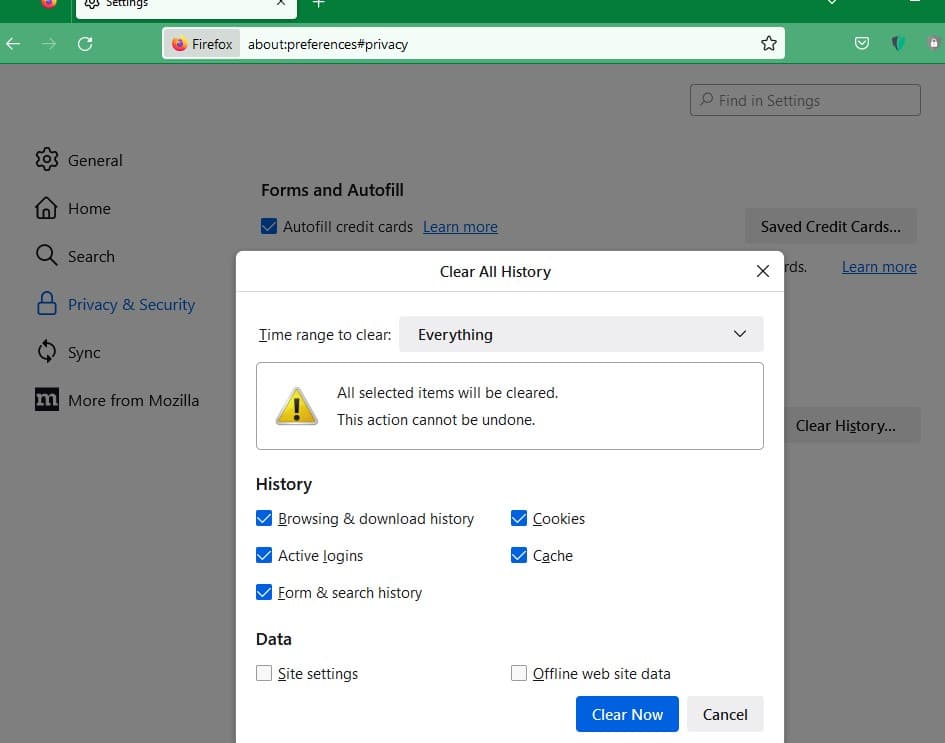This screenshot has width=945, height=743.
Task: Open the Pocket save icon
Action: click(862, 44)
